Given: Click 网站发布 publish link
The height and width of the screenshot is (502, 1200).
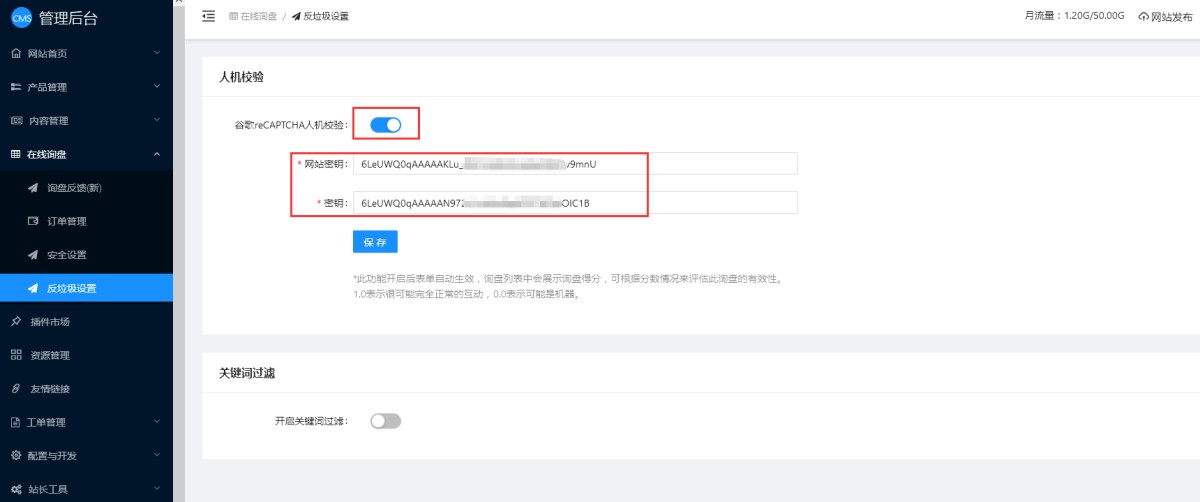Looking at the screenshot, I should click(1165, 17).
